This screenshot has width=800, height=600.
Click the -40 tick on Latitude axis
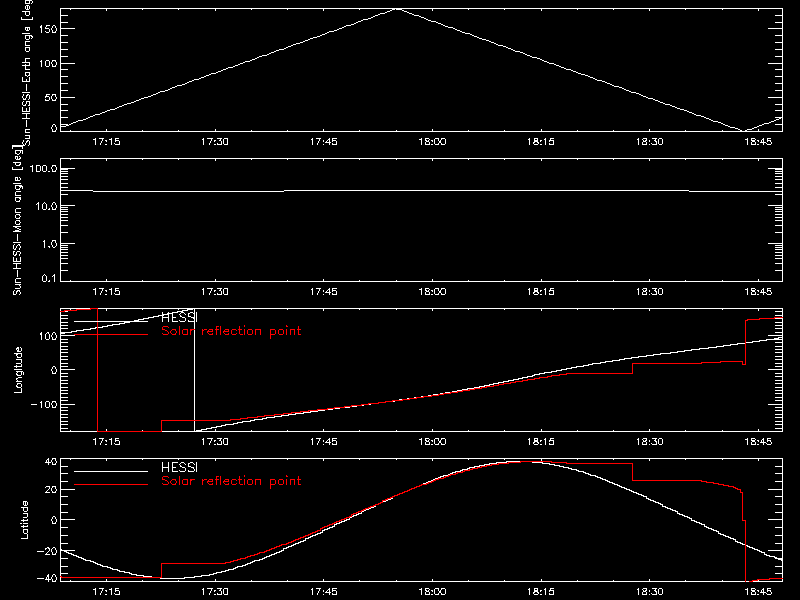point(47,579)
